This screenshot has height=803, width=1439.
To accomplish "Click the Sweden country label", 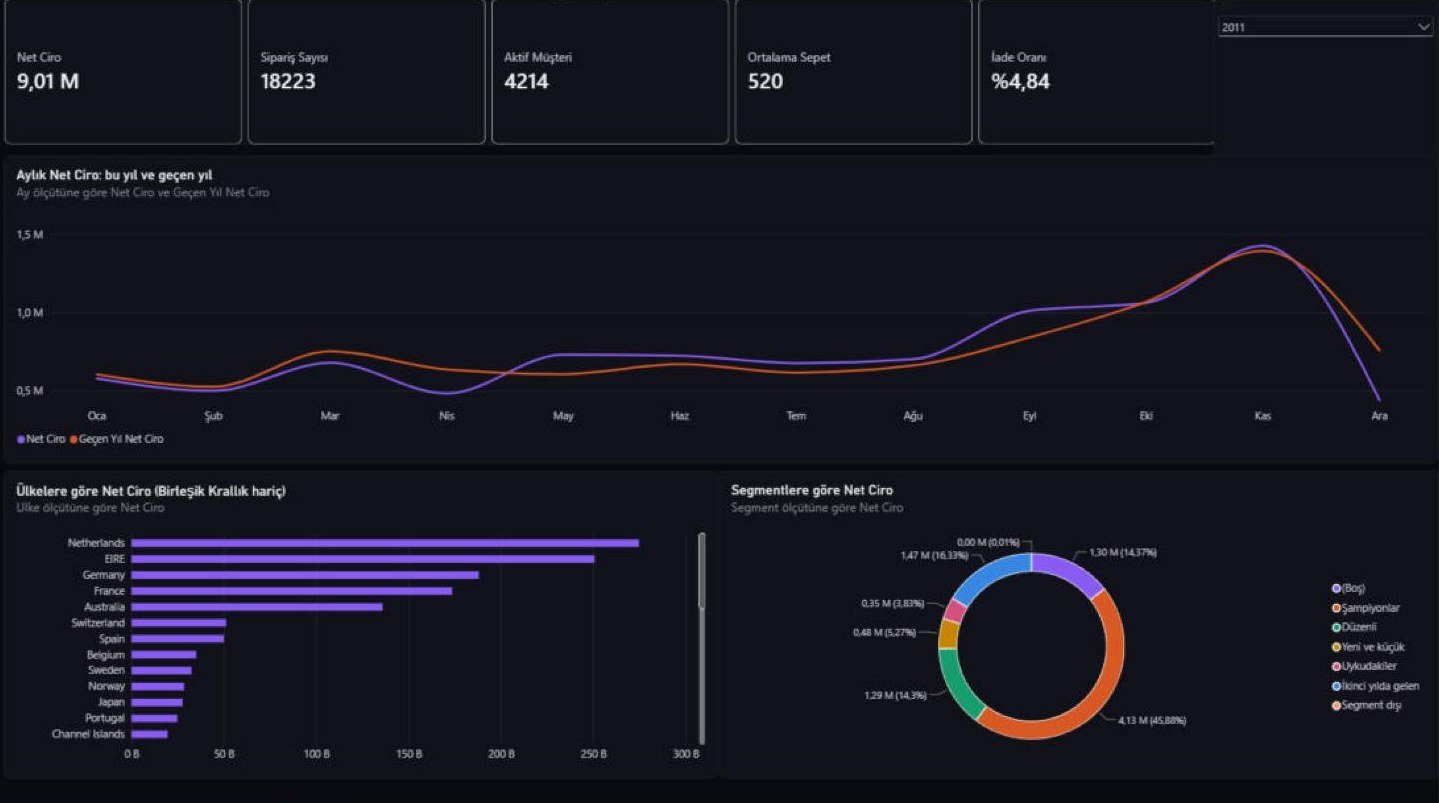I will click(107, 671).
